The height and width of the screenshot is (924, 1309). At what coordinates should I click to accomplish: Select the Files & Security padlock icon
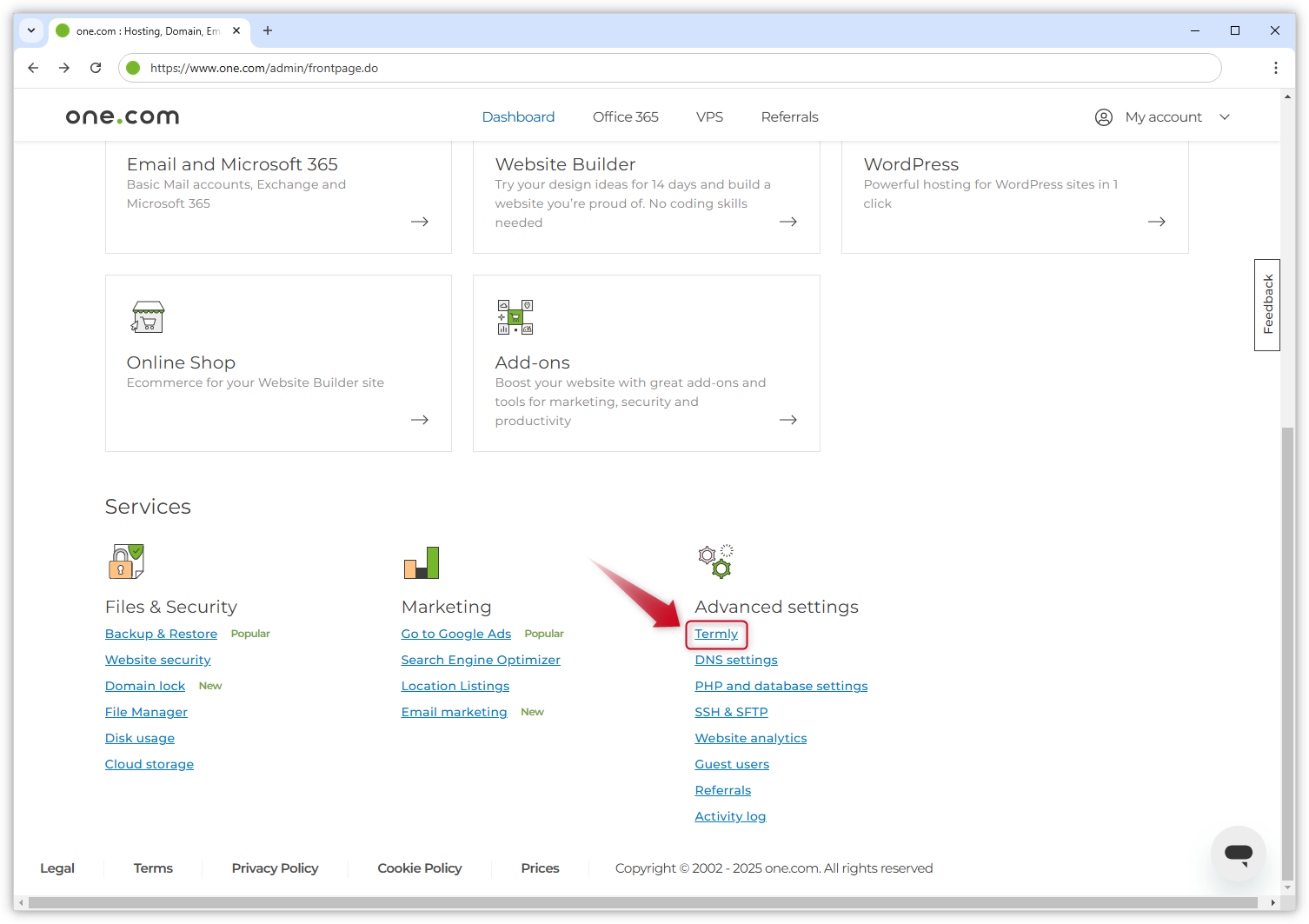[125, 562]
